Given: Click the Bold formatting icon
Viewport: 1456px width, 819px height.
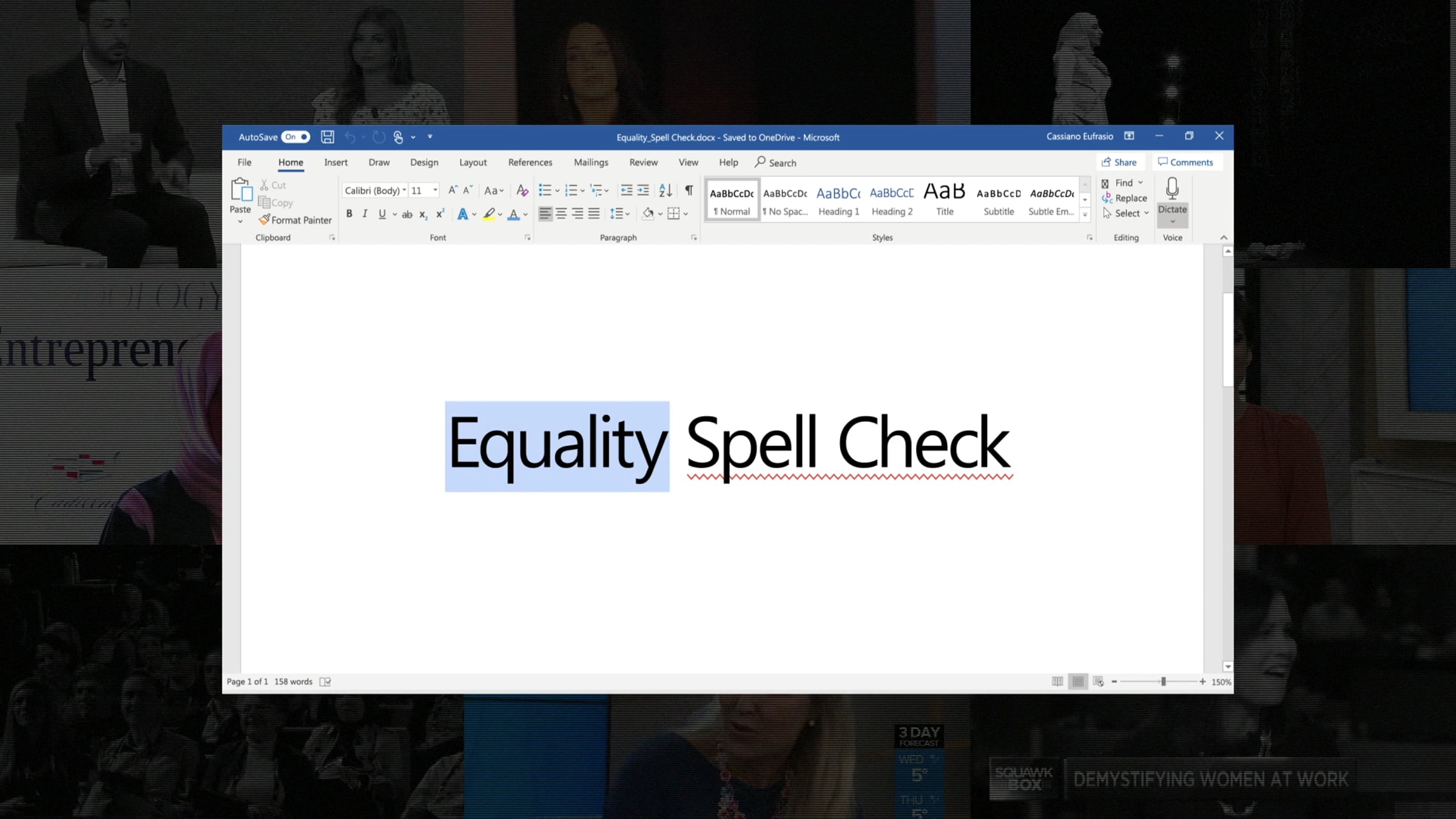Looking at the screenshot, I should 349,214.
